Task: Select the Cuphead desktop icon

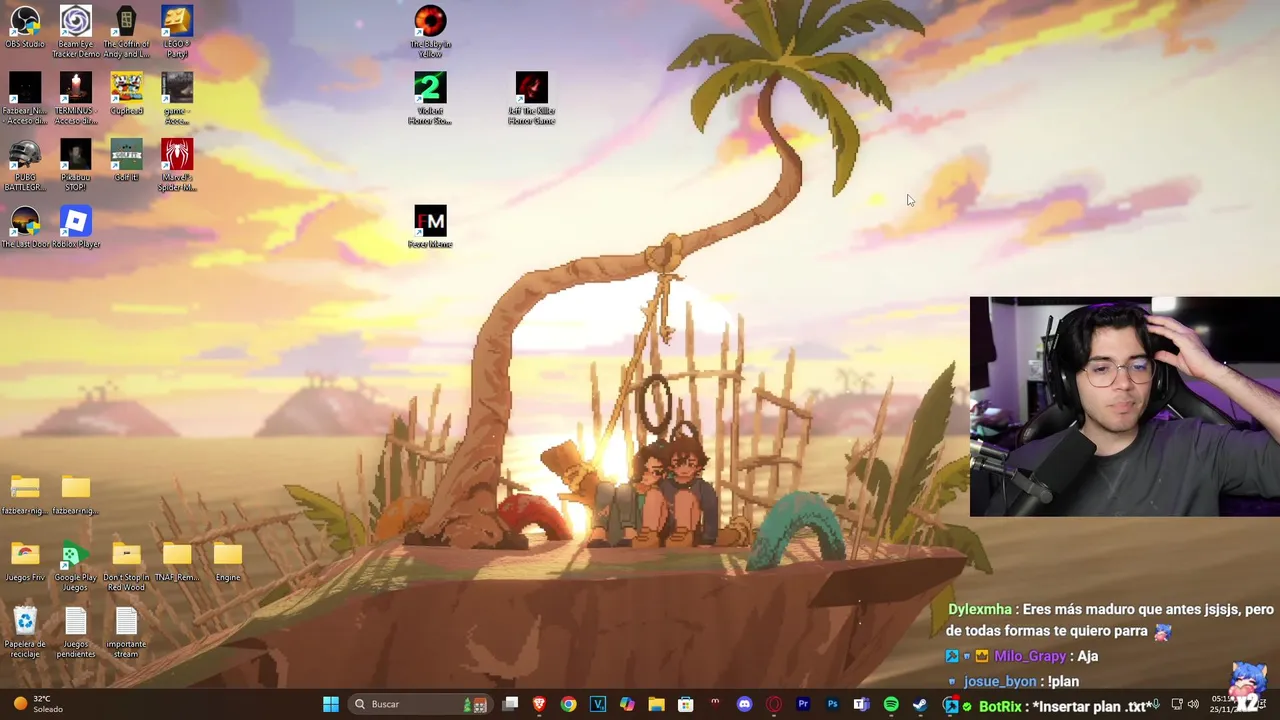Action: point(126,94)
